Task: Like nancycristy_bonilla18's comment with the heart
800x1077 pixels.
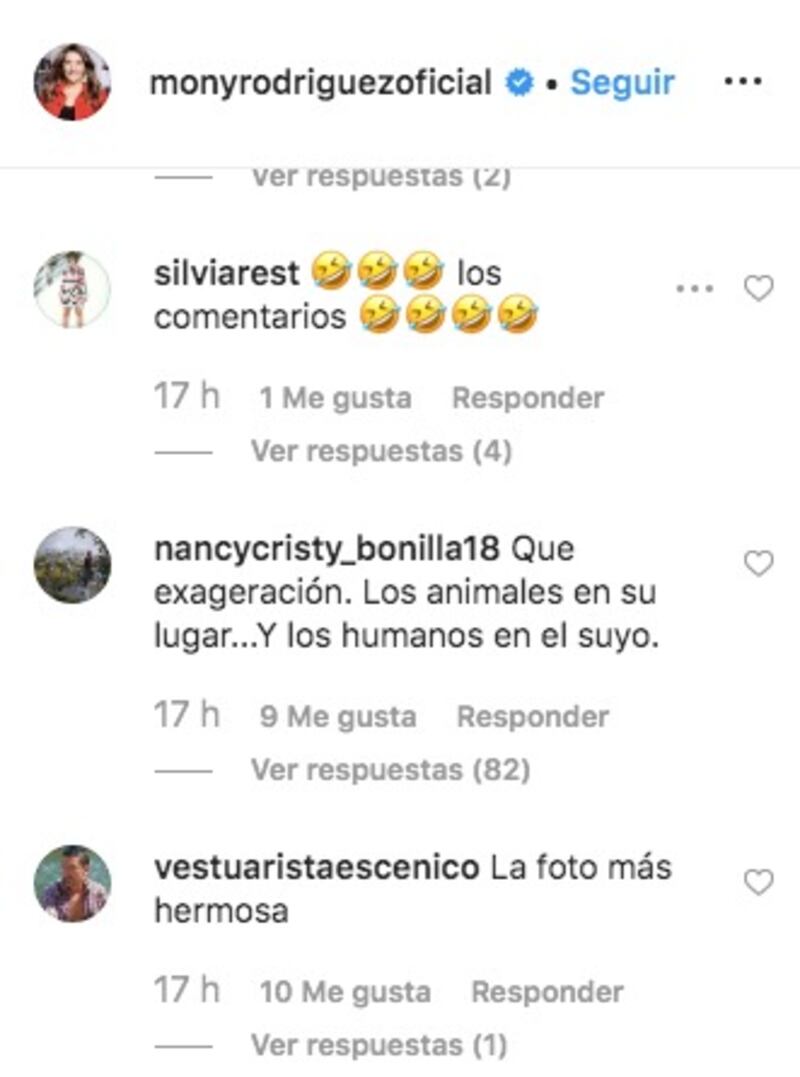Action: 759,564
